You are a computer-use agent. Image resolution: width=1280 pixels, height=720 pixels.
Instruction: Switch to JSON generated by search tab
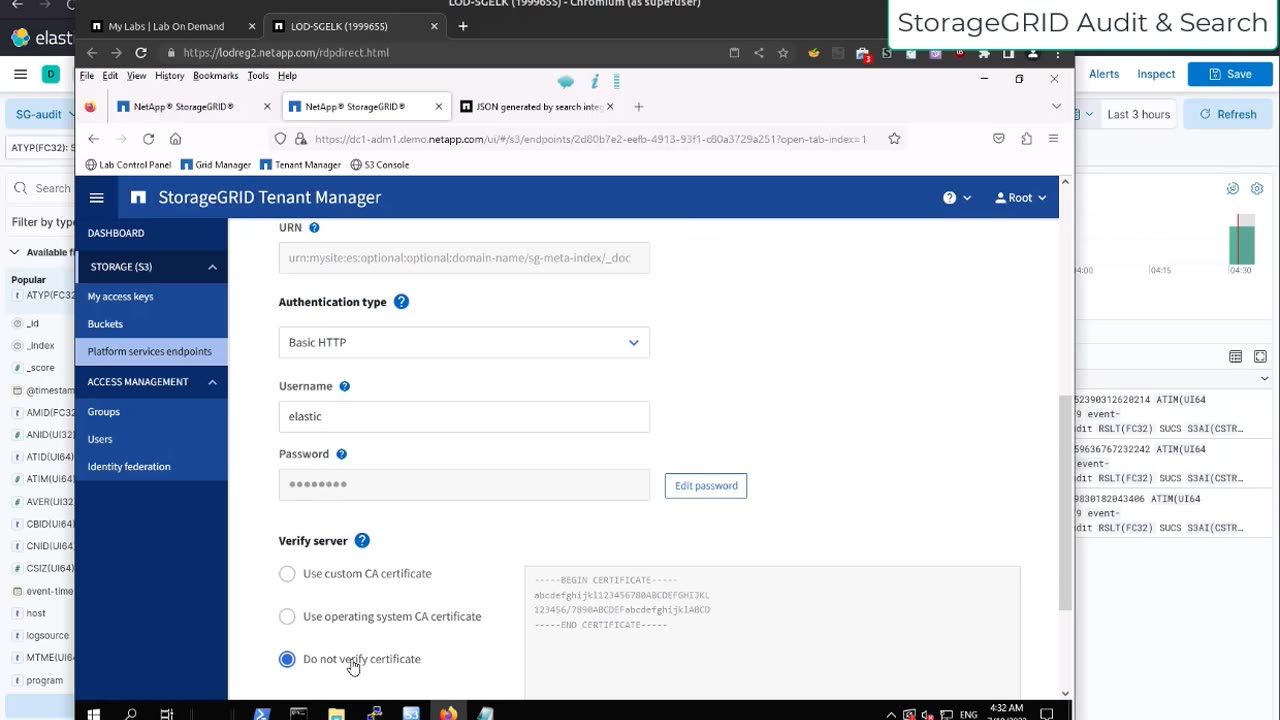tap(537, 107)
